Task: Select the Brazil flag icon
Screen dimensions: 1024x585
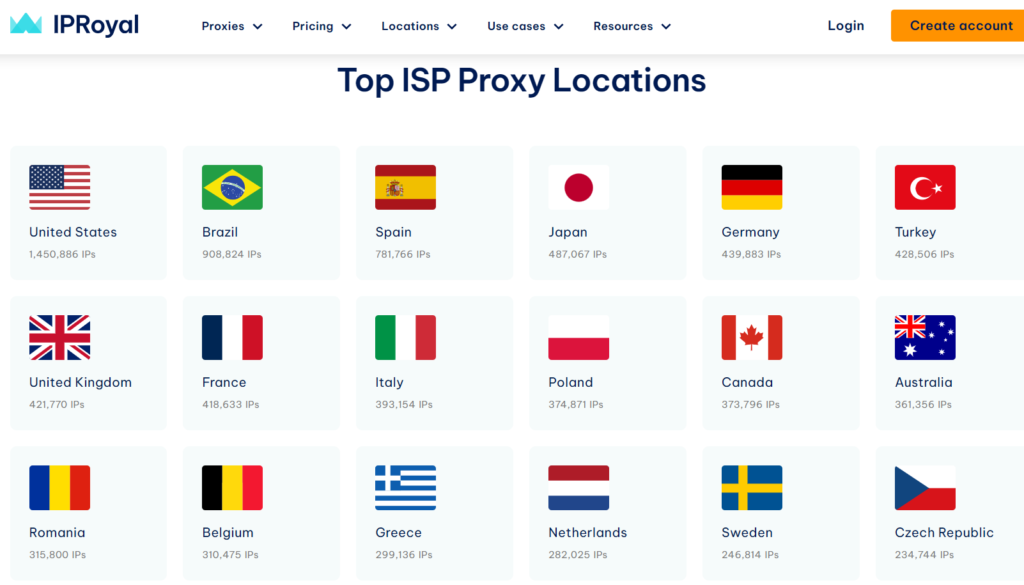Action: click(x=232, y=187)
